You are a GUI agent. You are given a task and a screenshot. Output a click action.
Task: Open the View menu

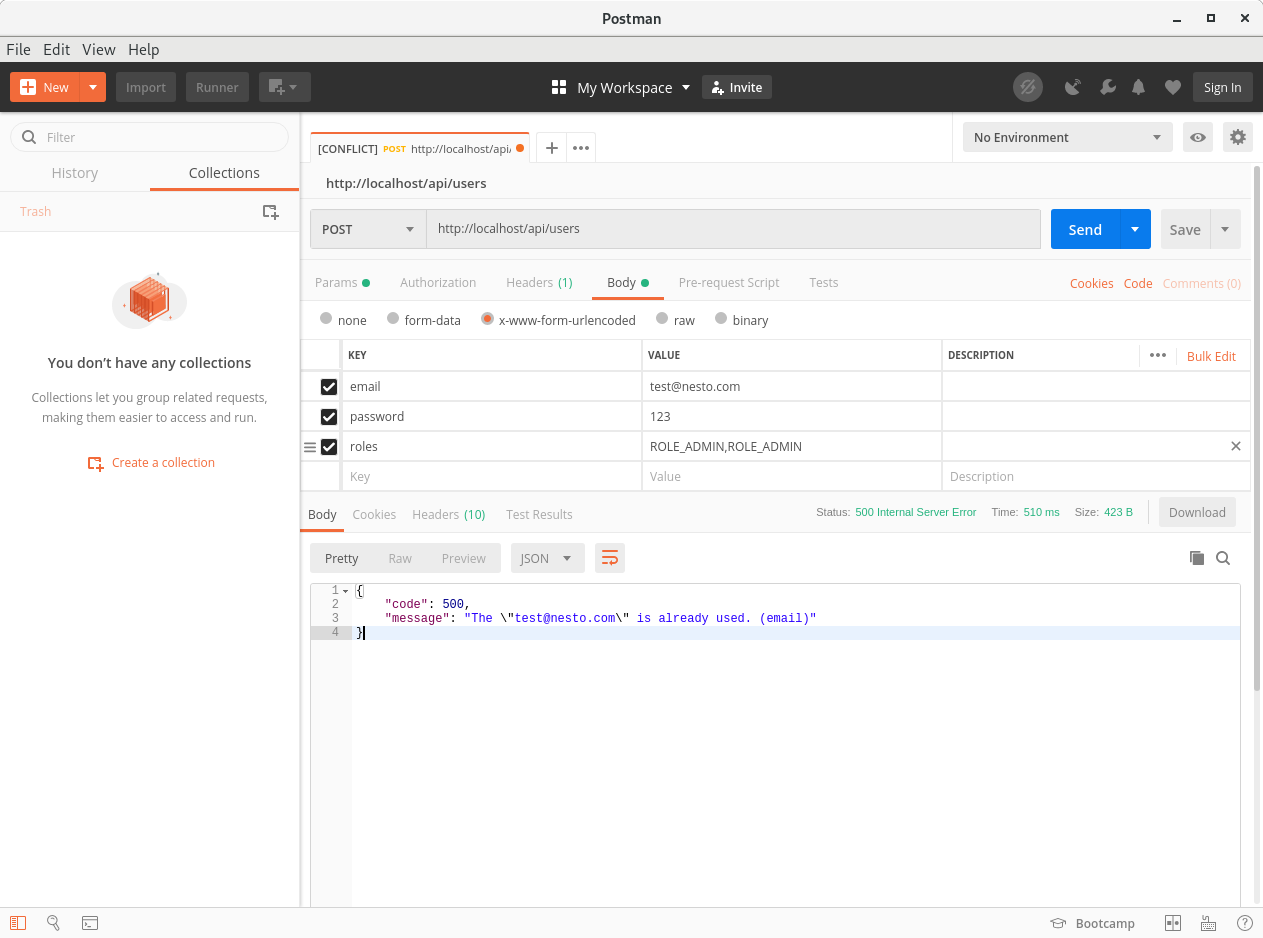click(99, 49)
